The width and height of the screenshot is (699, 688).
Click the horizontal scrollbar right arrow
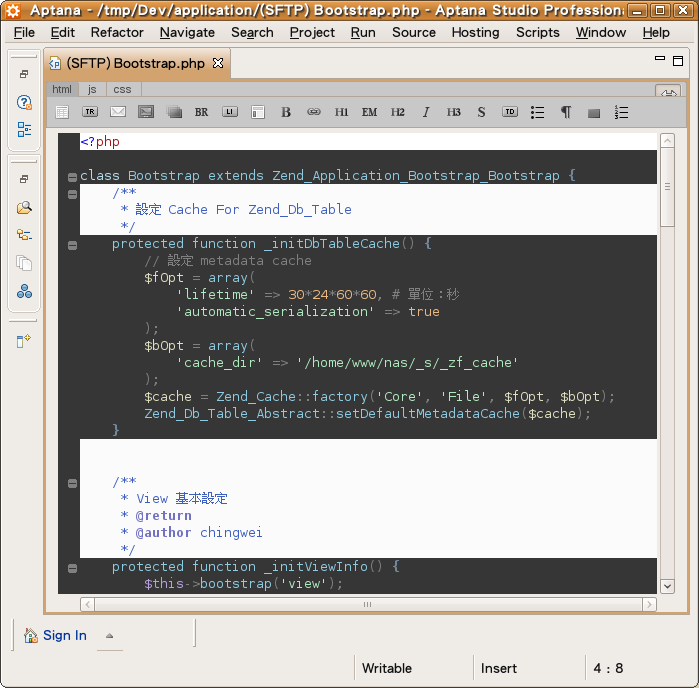tap(649, 605)
